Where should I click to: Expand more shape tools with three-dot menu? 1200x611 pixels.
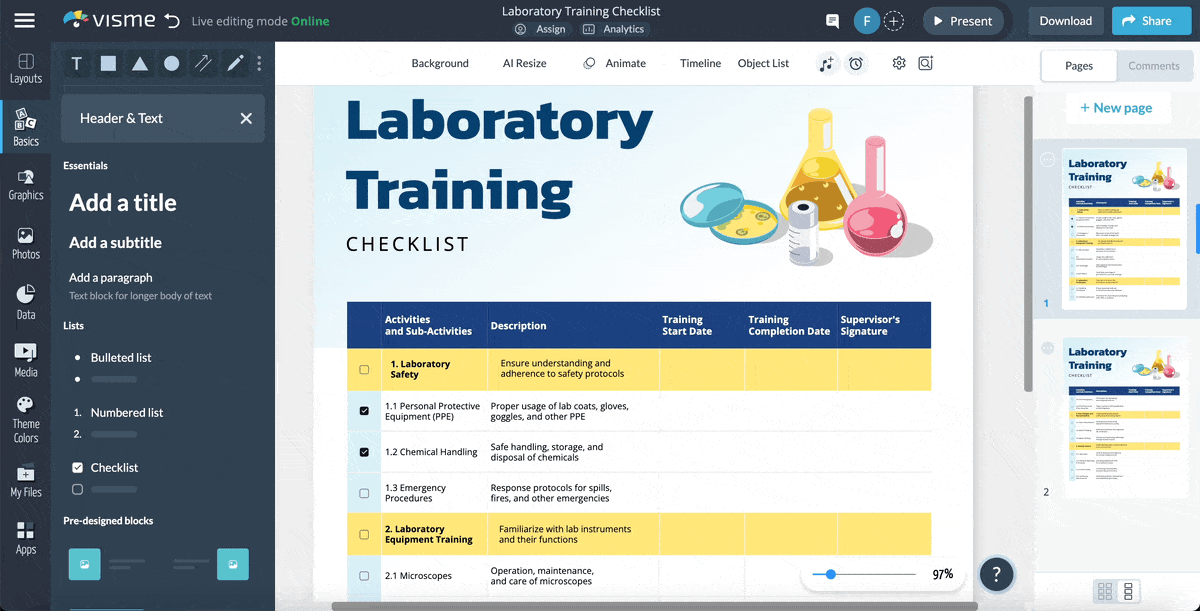pos(258,63)
